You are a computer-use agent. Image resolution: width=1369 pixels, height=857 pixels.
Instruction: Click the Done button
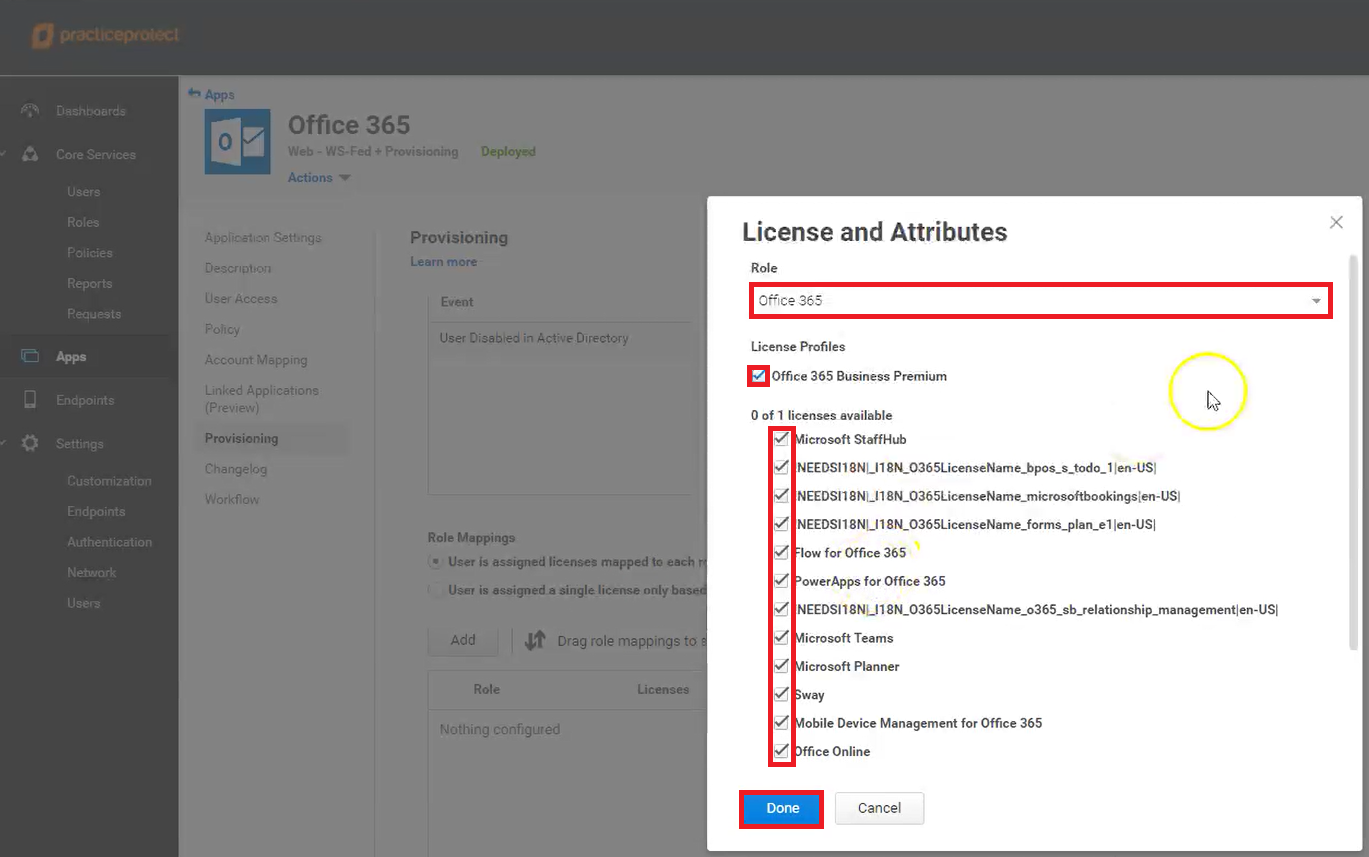pyautogui.click(x=782, y=808)
